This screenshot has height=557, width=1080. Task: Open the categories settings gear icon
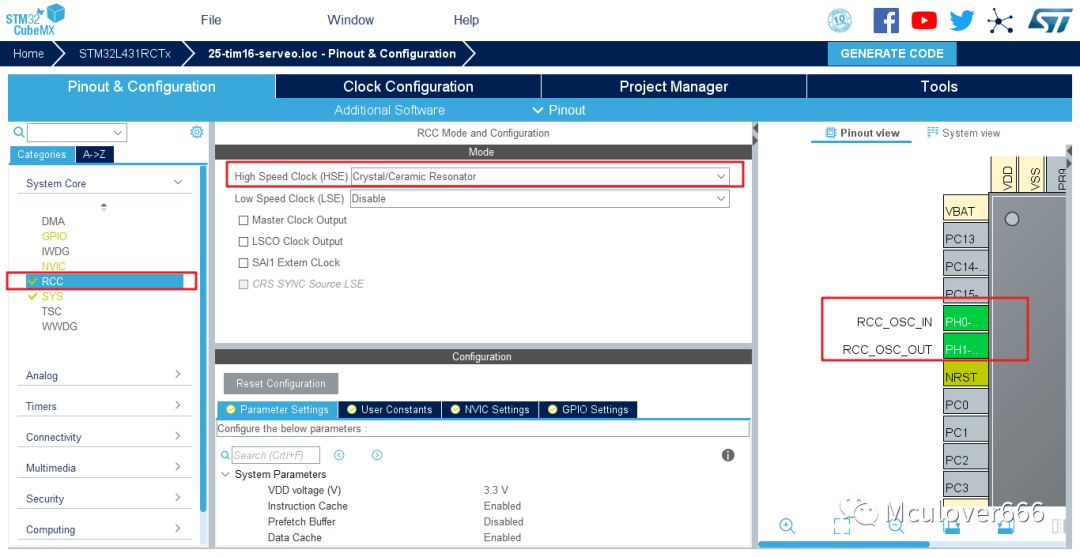click(196, 132)
